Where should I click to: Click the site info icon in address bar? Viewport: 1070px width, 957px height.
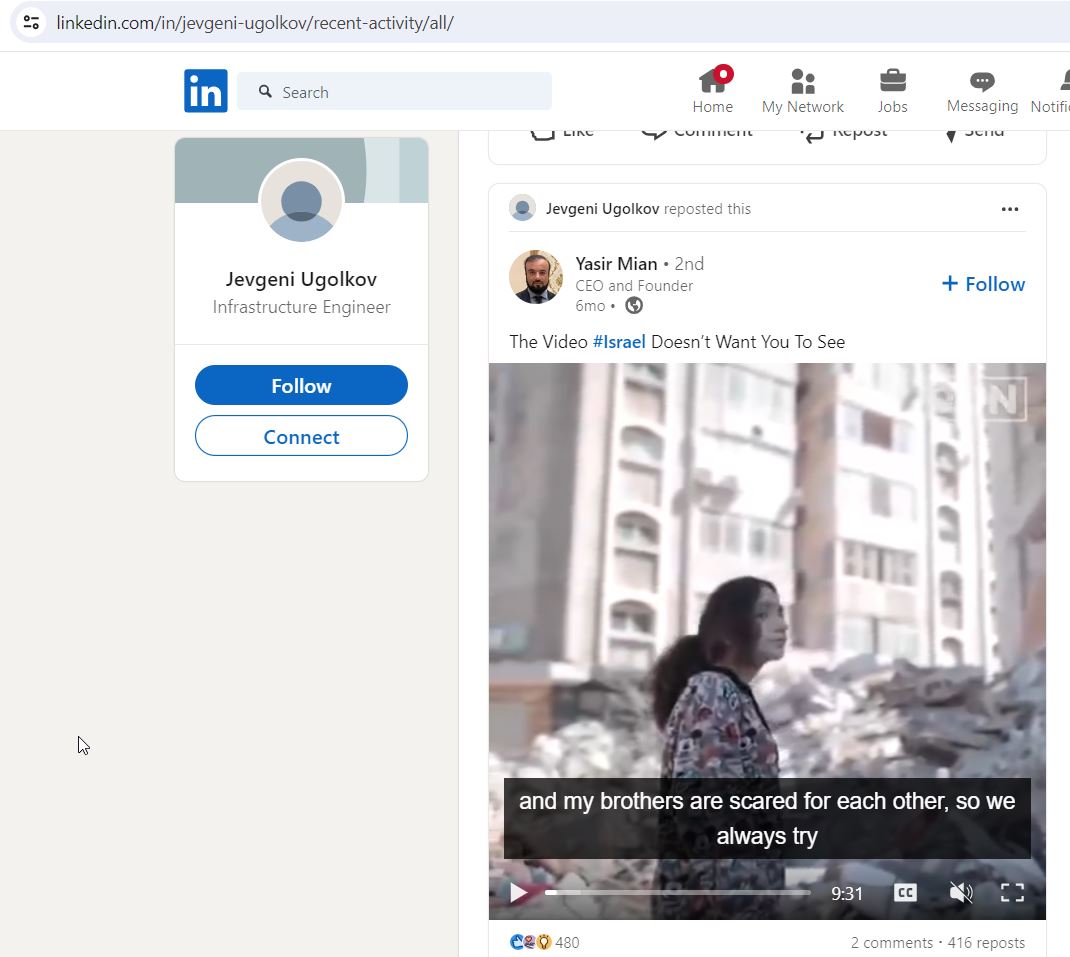pyautogui.click(x=31, y=23)
